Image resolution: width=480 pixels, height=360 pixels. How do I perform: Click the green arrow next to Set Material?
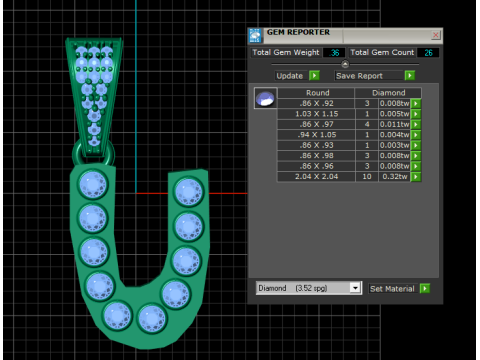tap(425, 288)
